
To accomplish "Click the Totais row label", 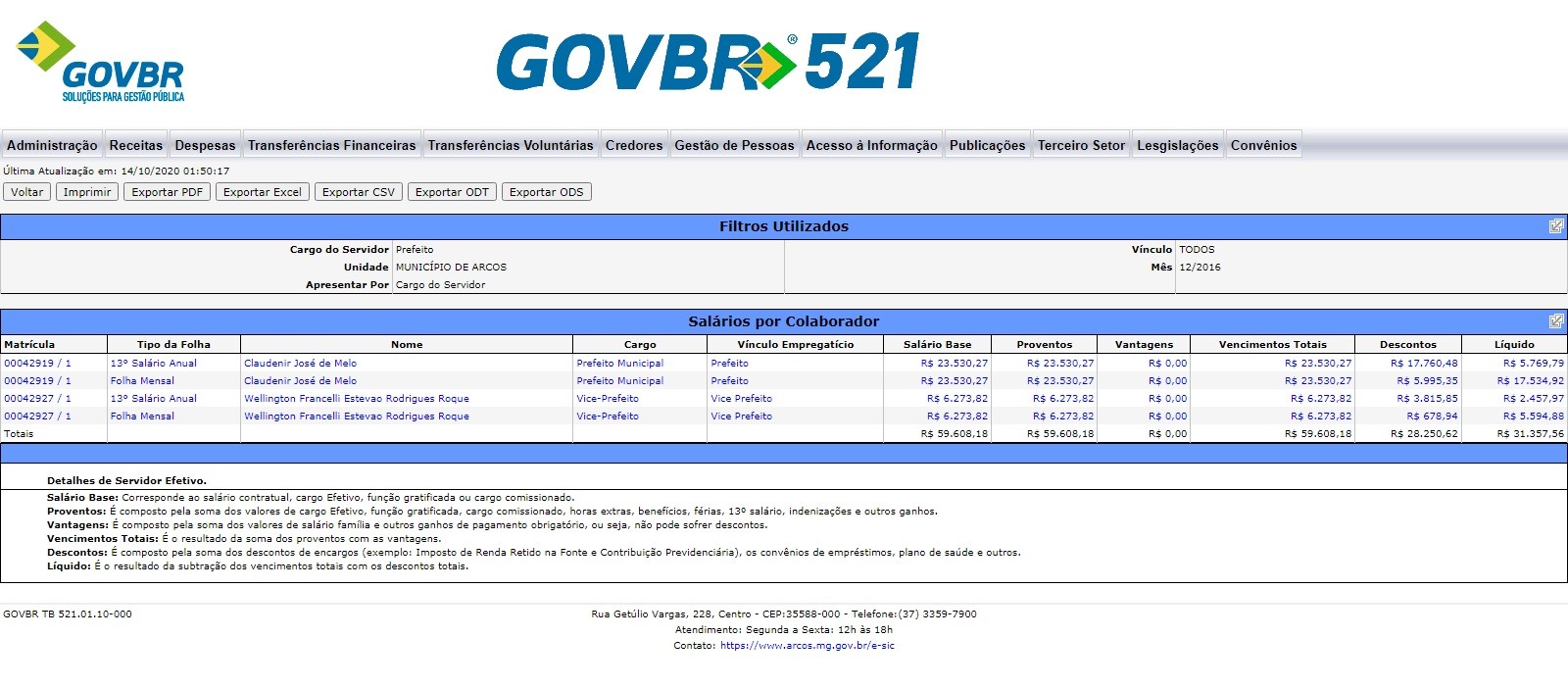I will click(x=19, y=434).
